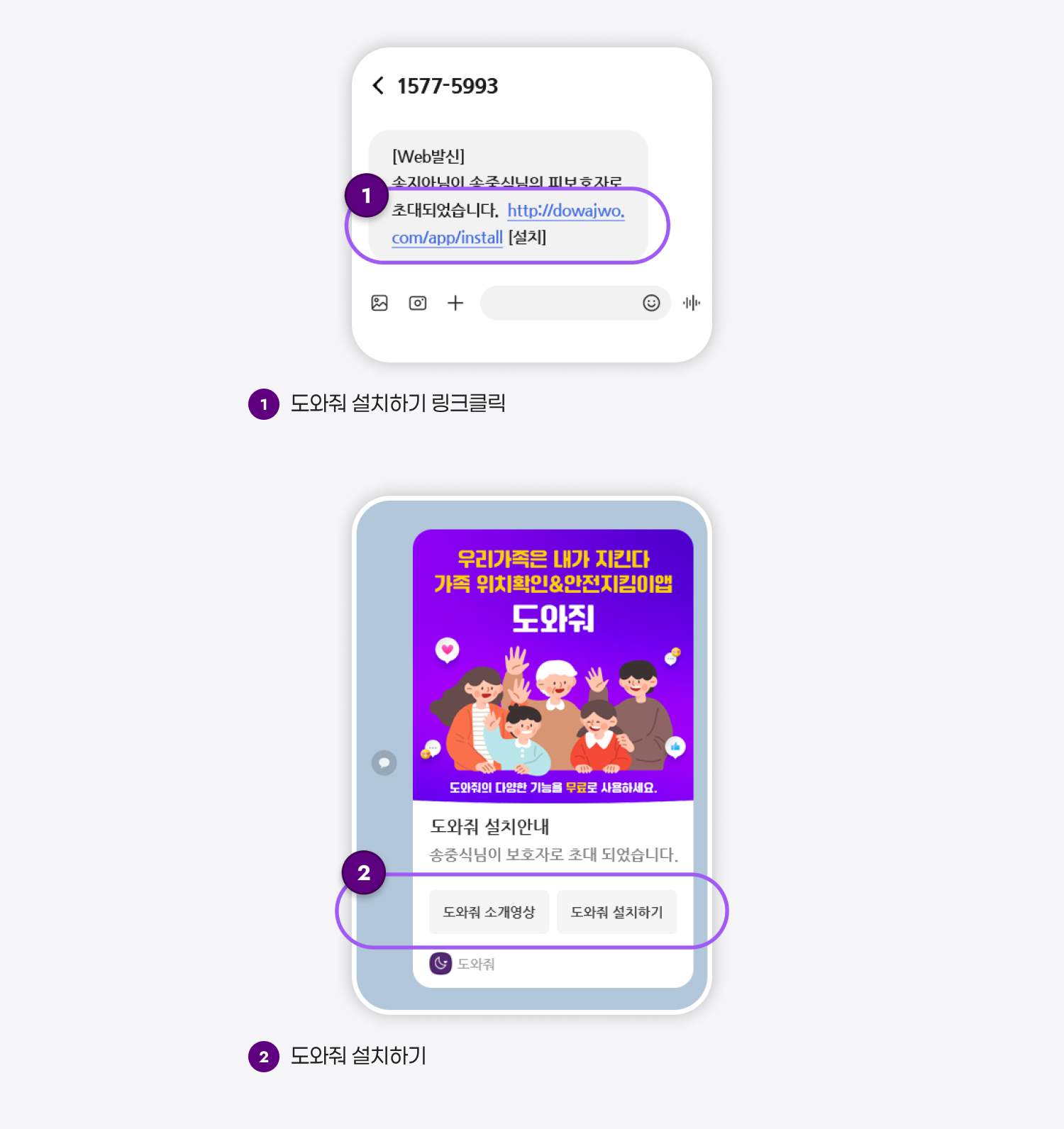Tap the 도와줘 moon app logo
The width and height of the screenshot is (1064, 1129).
pos(440,963)
